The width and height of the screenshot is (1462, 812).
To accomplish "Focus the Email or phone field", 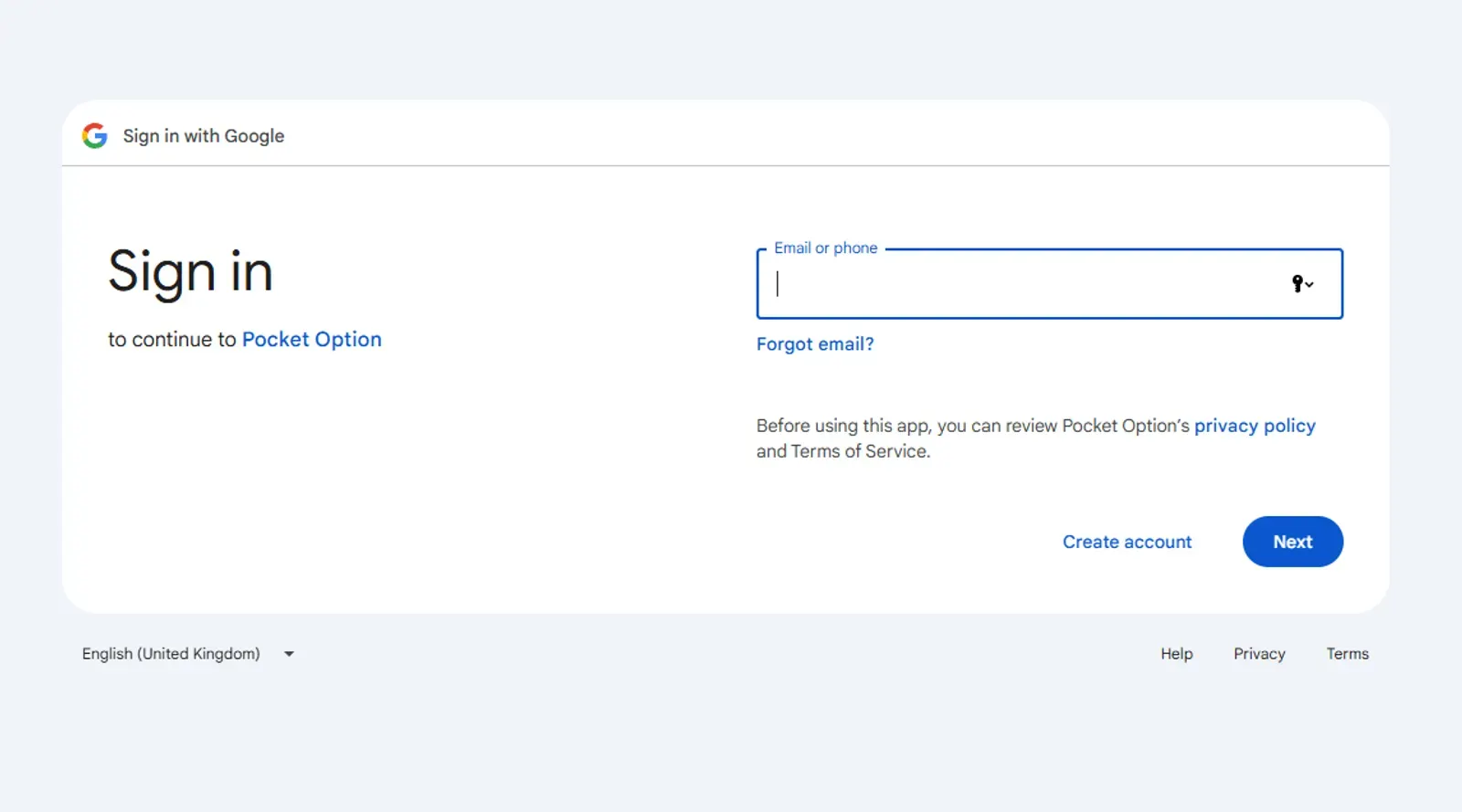I will tap(1023, 284).
